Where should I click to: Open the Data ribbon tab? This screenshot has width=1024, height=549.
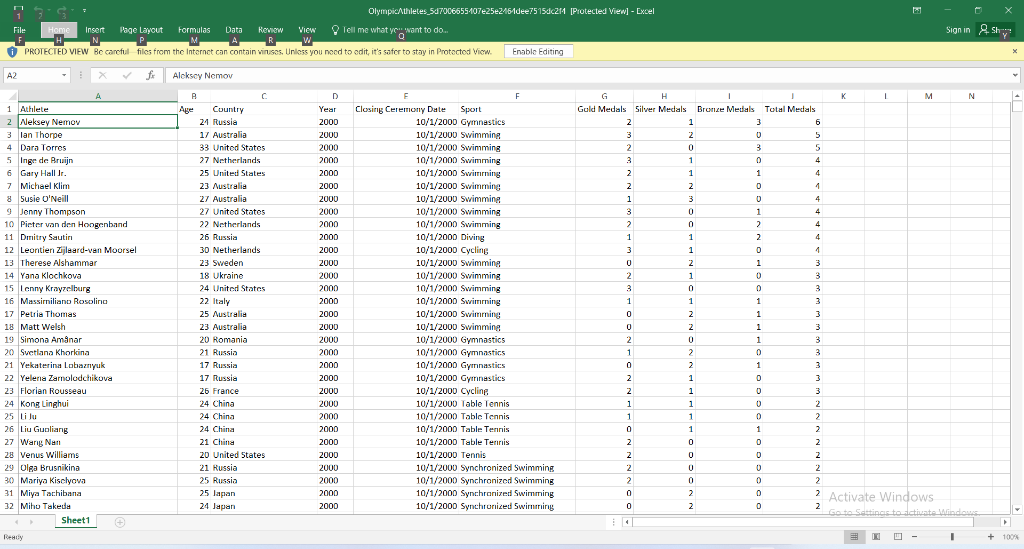tap(234, 30)
